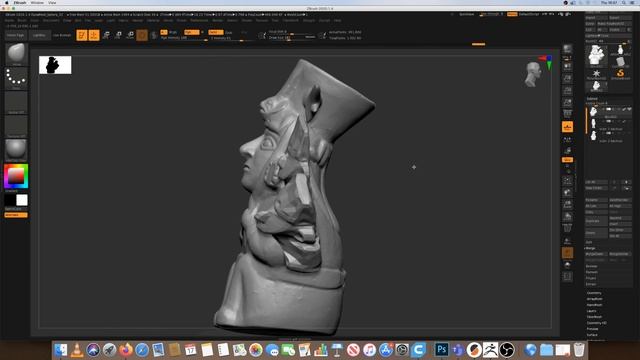Toggle the orange Floor grid button

click(x=567, y=127)
